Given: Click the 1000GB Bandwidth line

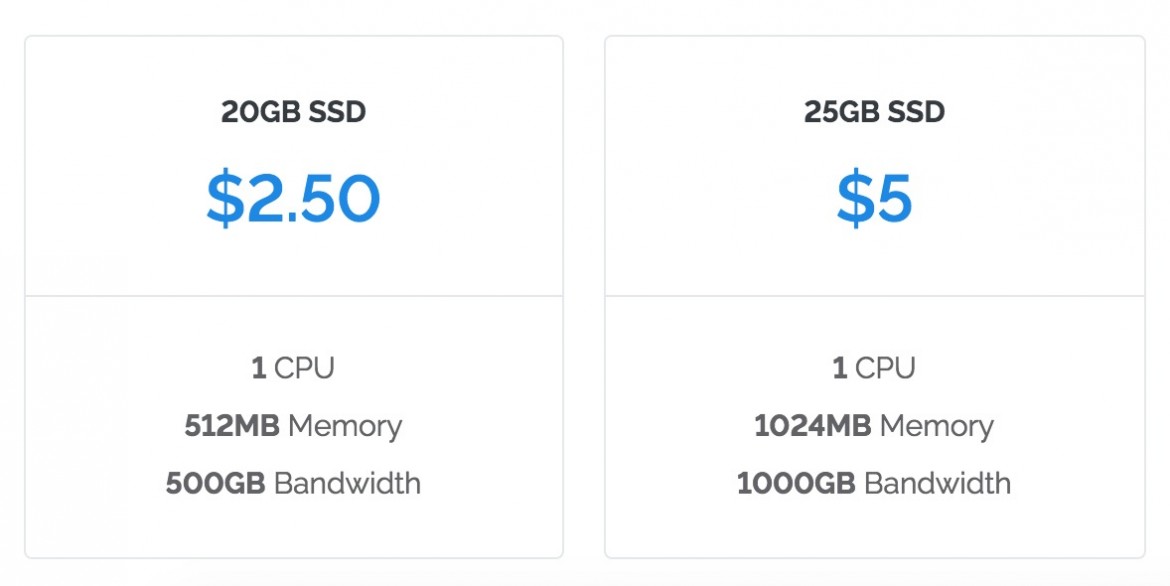Looking at the screenshot, I should 874,483.
